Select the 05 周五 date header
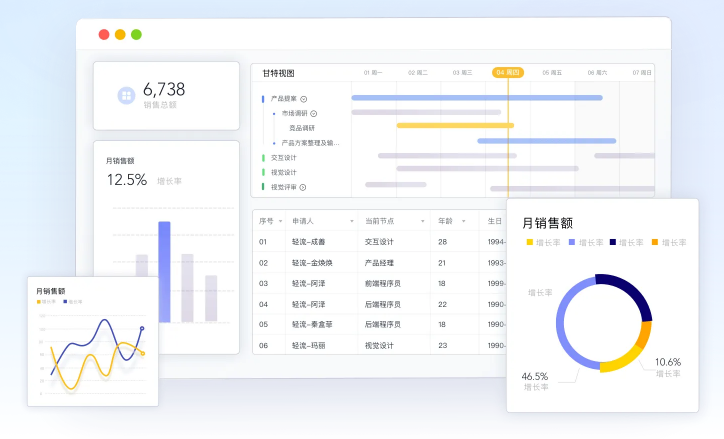Image resolution: width=724 pixels, height=439 pixels. tap(552, 73)
